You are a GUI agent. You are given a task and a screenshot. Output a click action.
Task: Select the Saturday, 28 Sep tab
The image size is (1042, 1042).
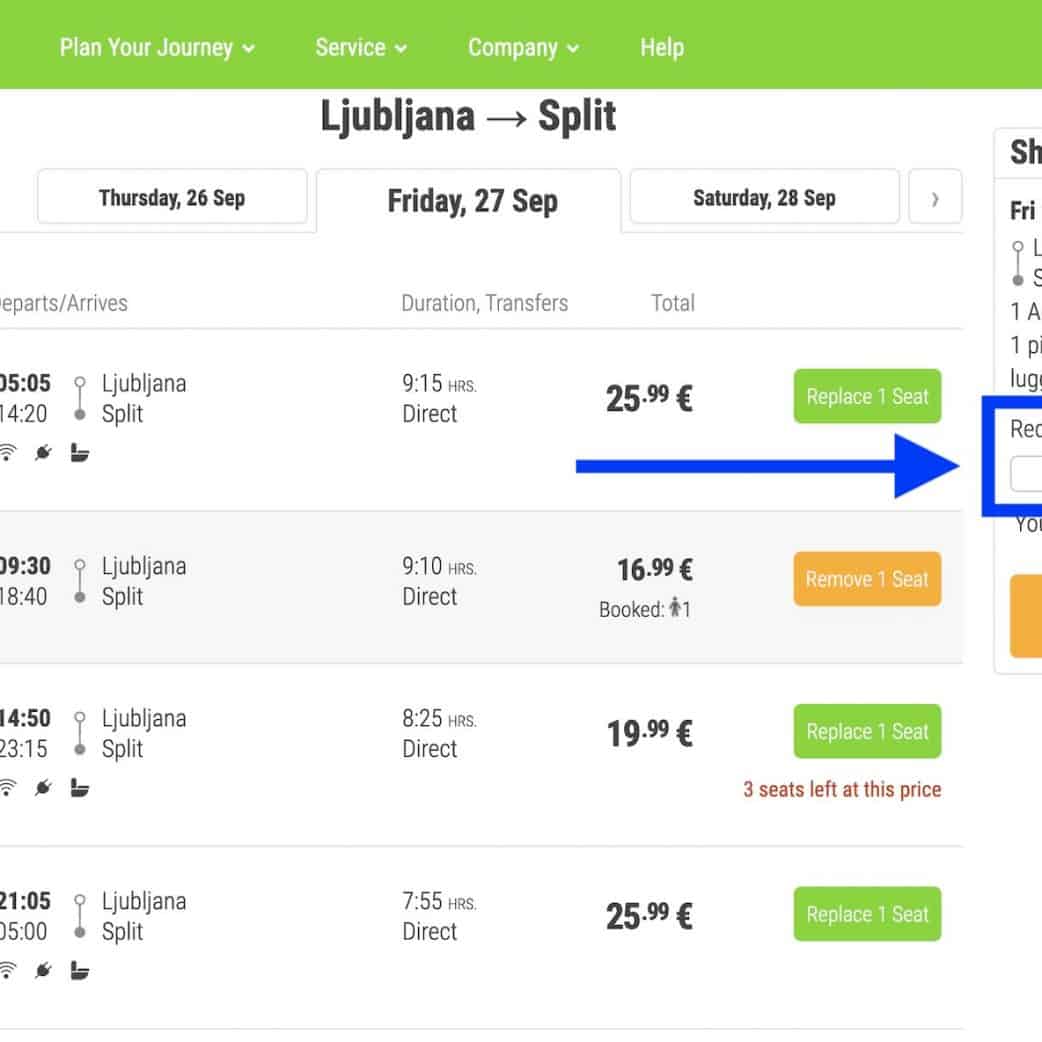coord(764,197)
